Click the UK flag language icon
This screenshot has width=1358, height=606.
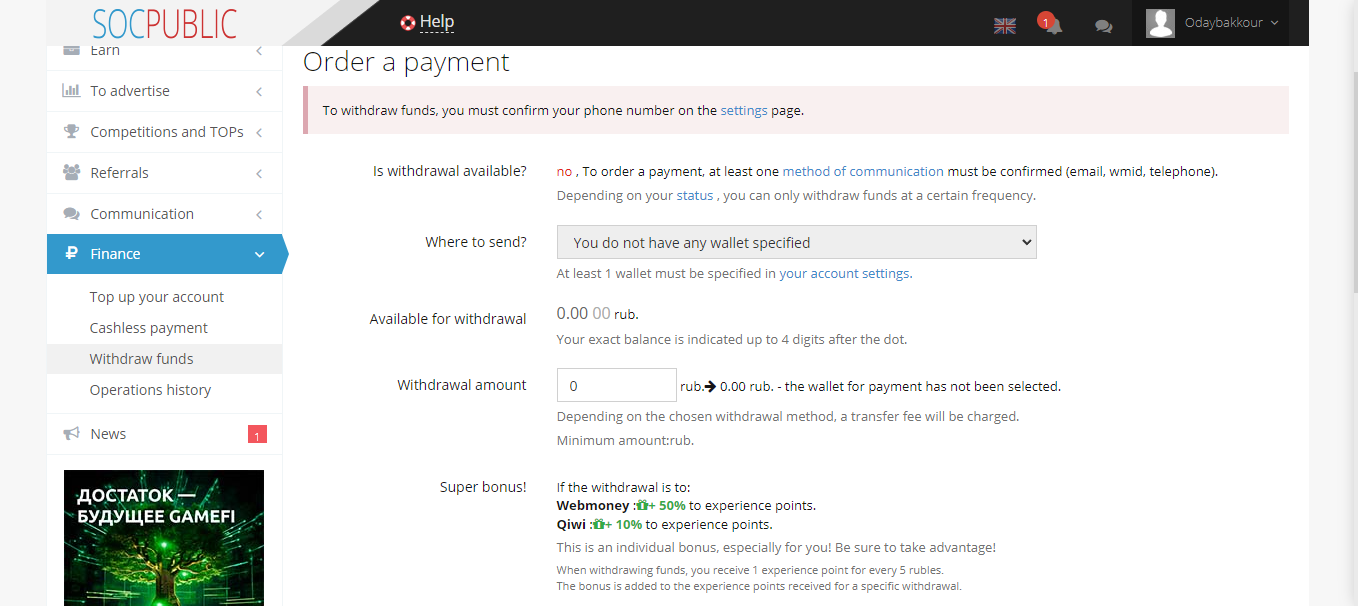(x=1004, y=26)
